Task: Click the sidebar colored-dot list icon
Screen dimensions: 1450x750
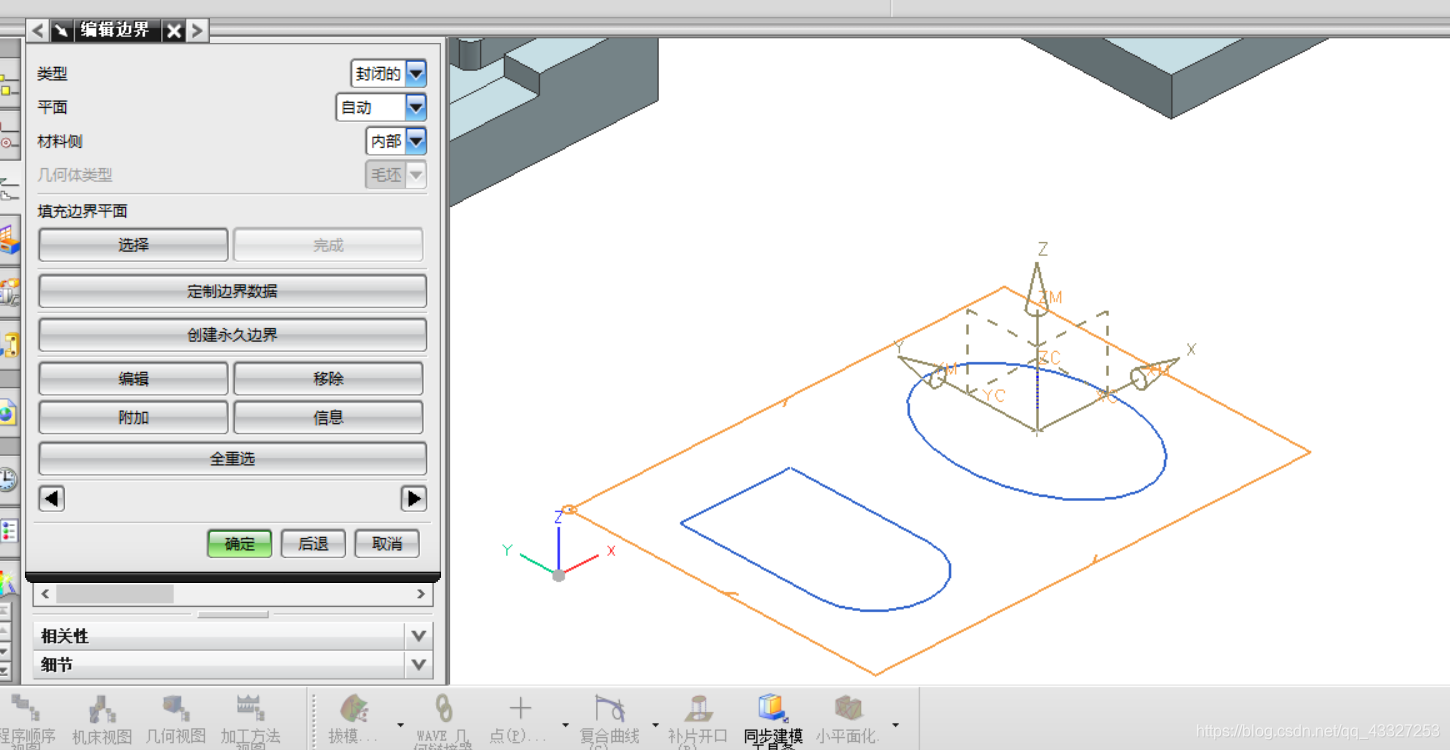Action: tap(8, 530)
